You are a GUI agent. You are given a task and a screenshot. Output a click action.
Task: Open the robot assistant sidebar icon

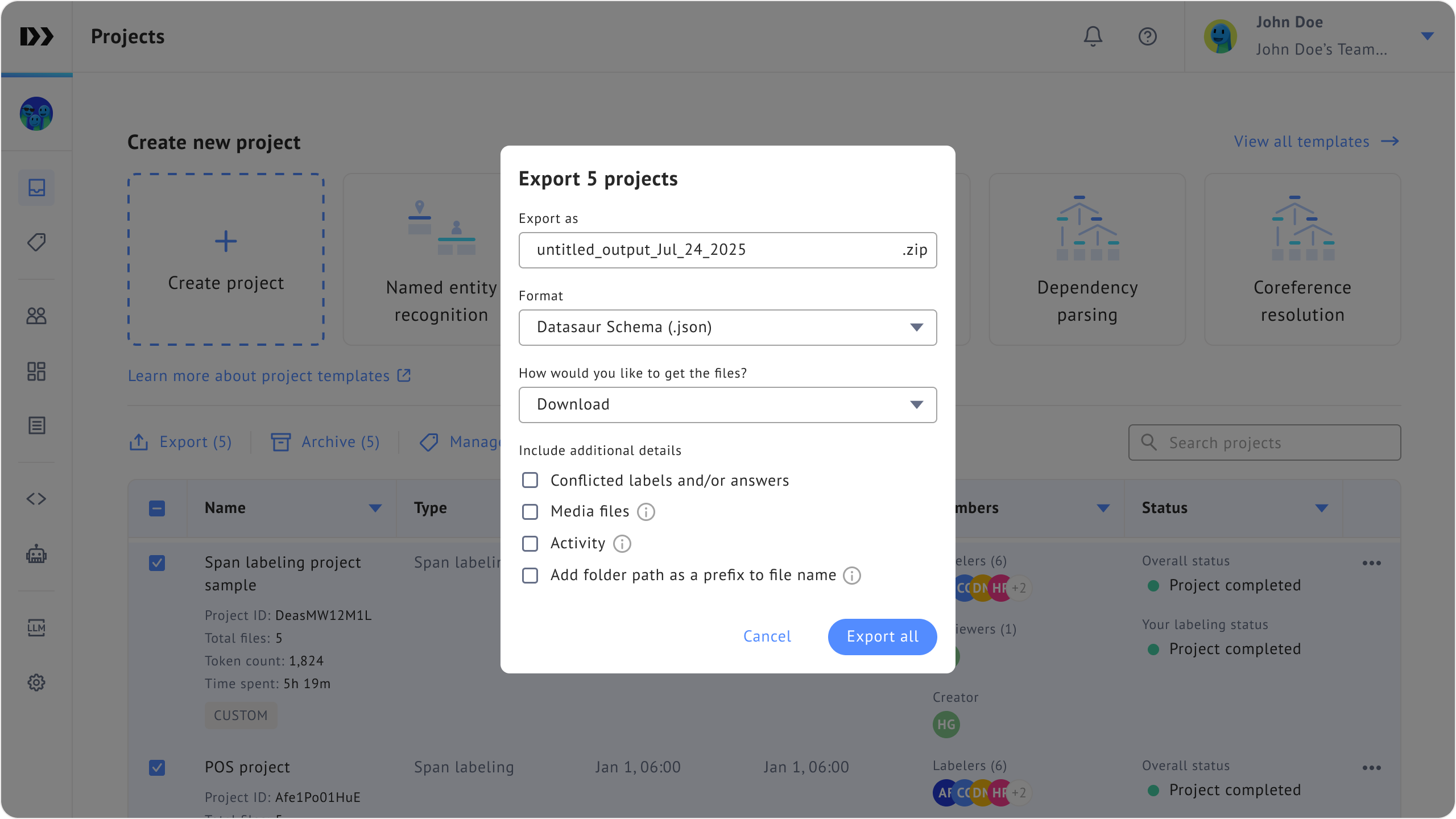pyautogui.click(x=36, y=554)
